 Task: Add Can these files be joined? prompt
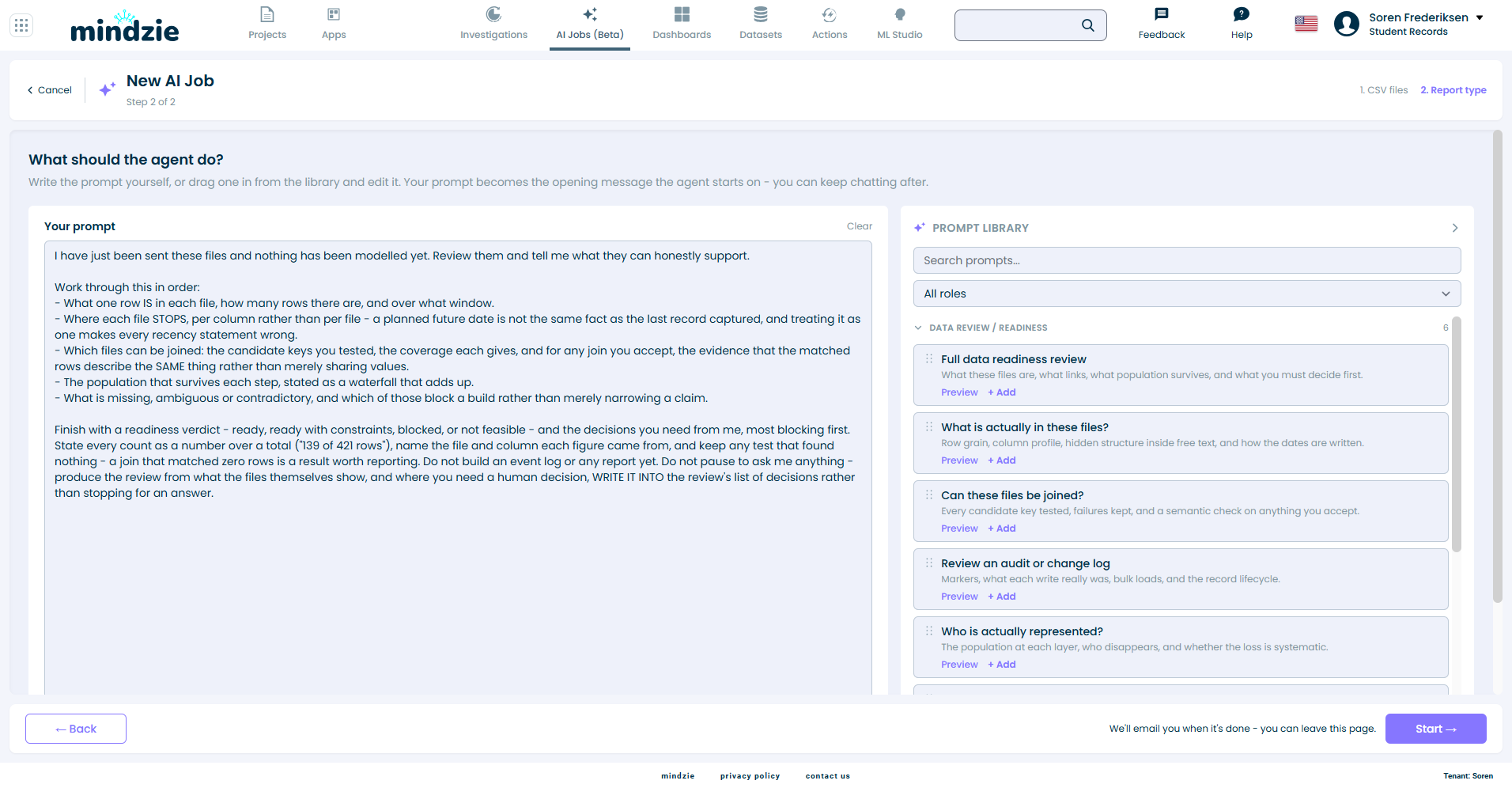tap(1002, 528)
